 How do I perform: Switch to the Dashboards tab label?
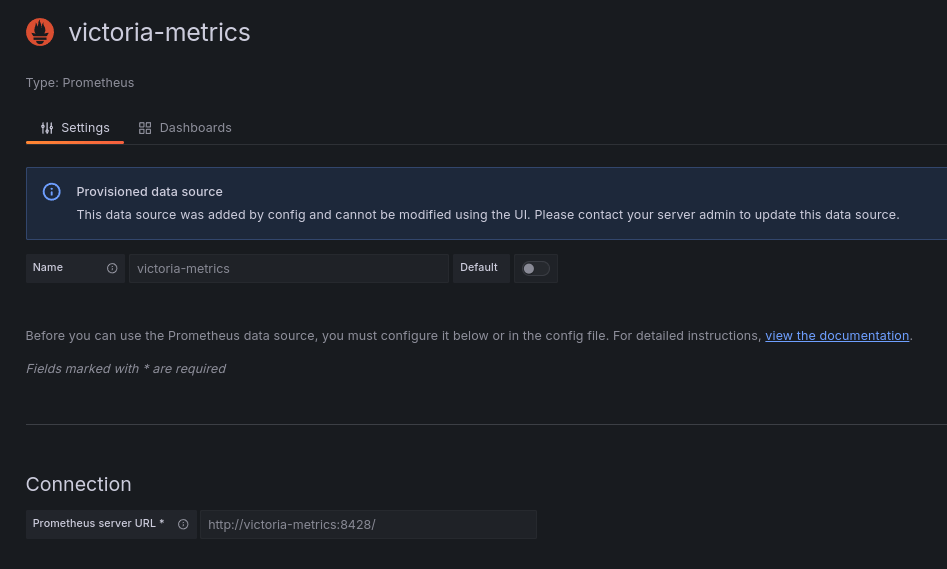pyautogui.click(x=195, y=128)
